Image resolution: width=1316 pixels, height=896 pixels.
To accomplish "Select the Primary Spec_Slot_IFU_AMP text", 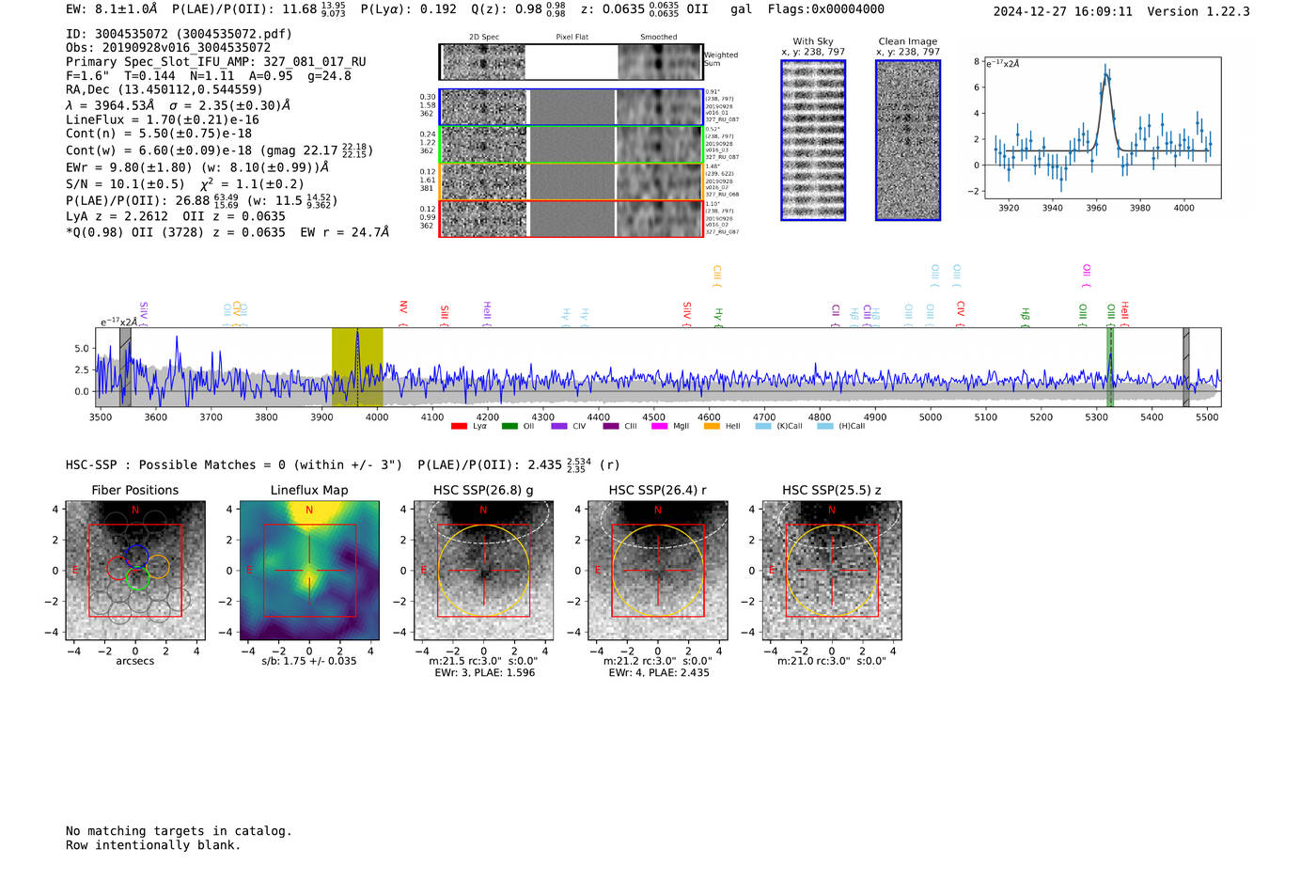I will click(x=216, y=62).
